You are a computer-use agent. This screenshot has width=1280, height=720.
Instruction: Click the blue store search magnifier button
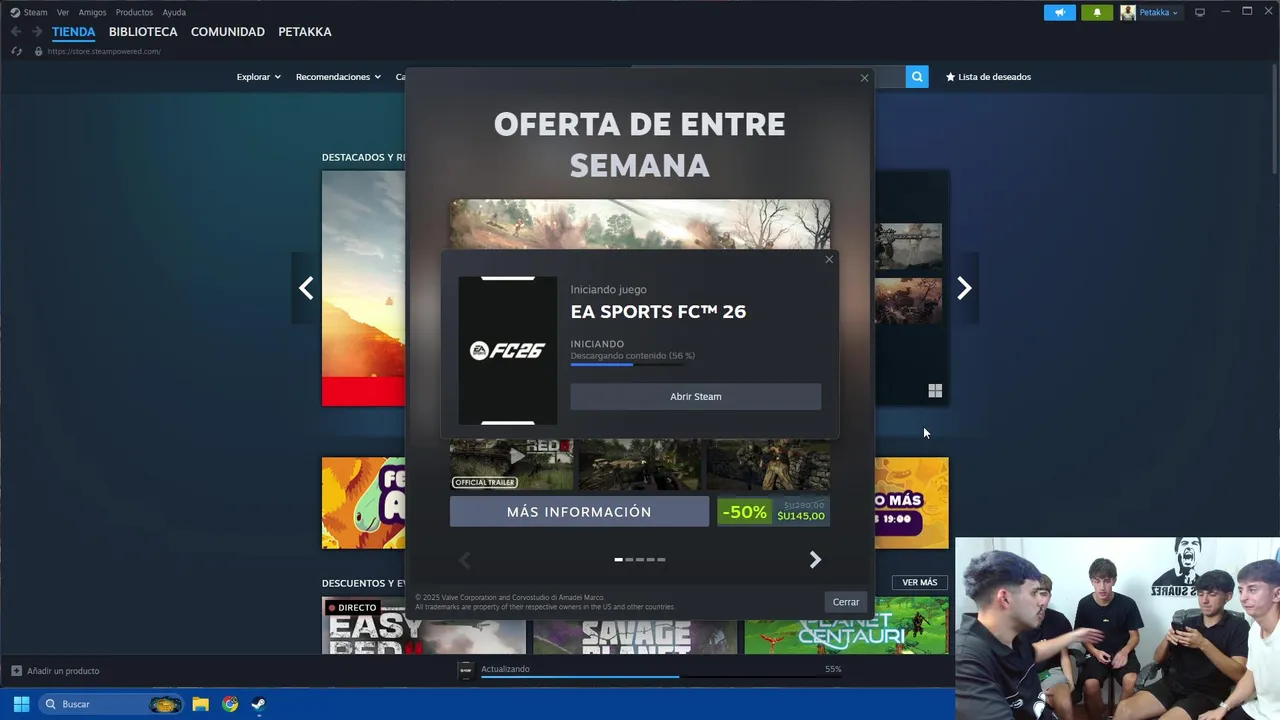(x=917, y=77)
